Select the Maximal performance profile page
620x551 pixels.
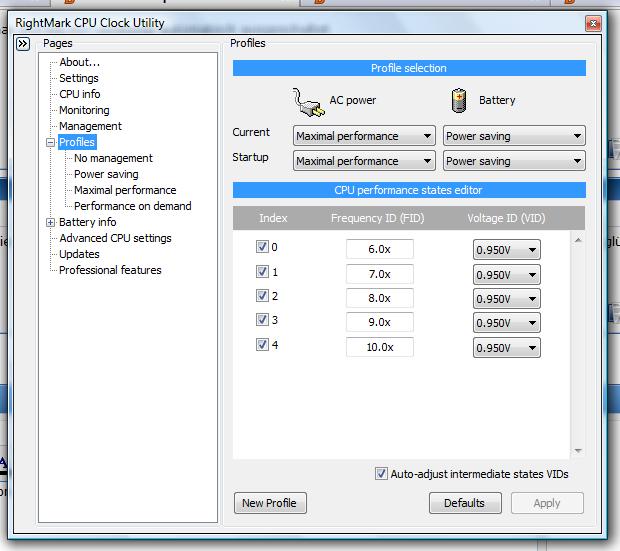click(125, 190)
